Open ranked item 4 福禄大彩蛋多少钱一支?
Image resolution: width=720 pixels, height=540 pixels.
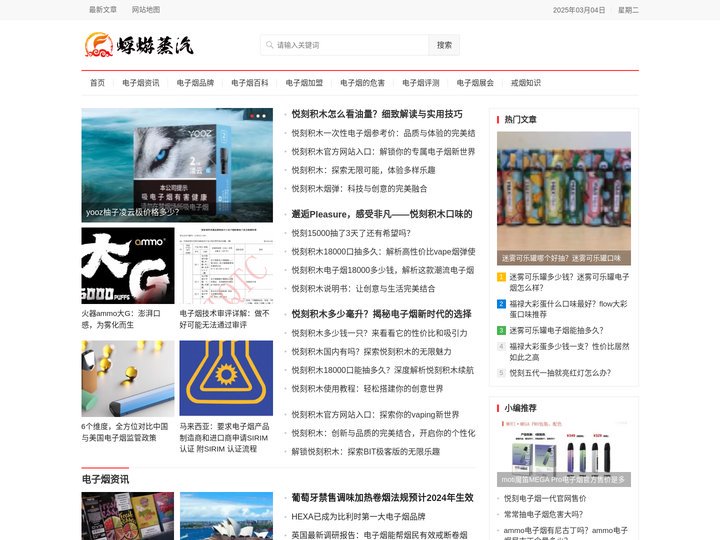(x=569, y=352)
